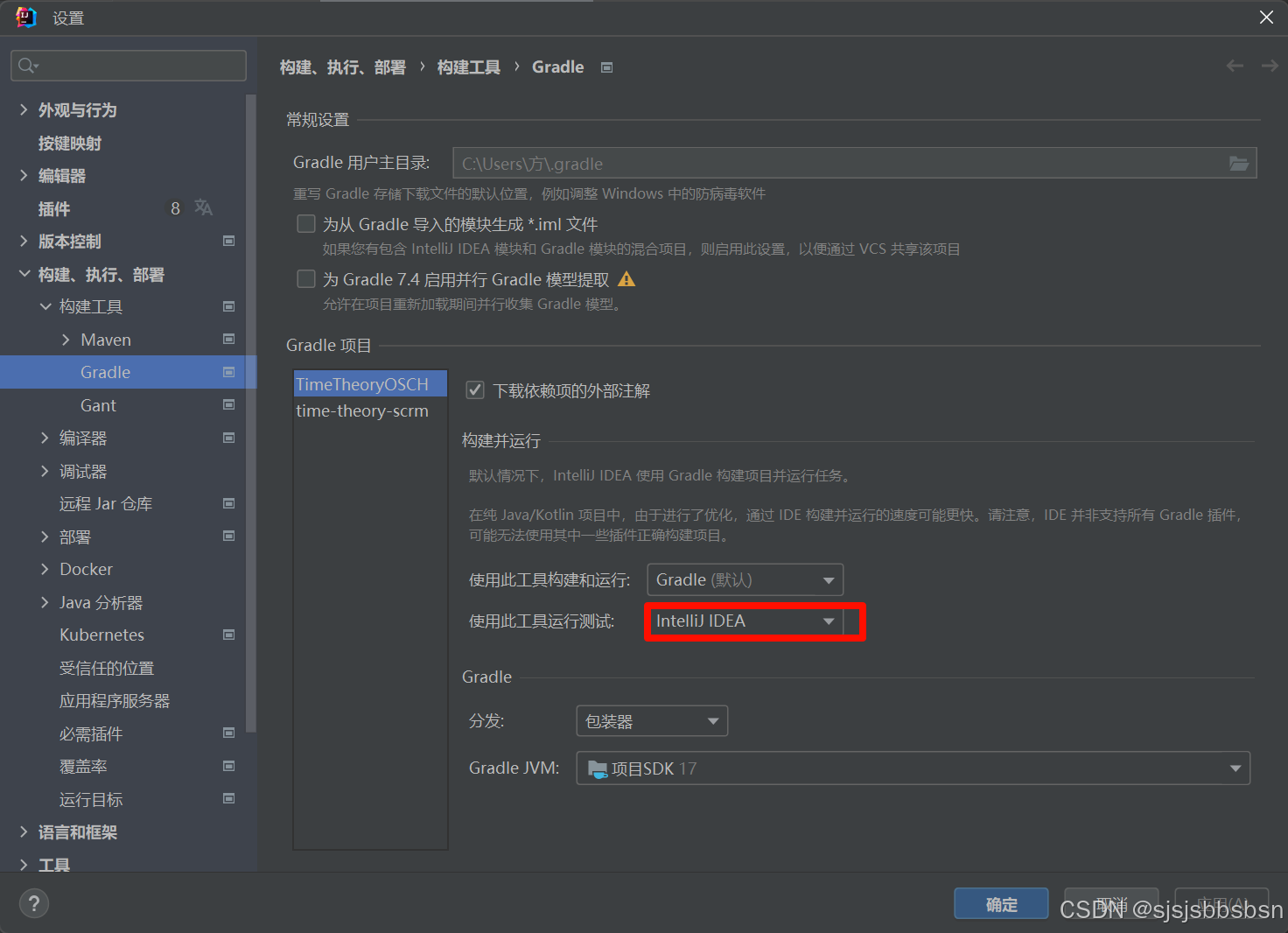The image size is (1288, 933).
Task: Select TimeTheoryOSCH Gradle project
Action: (x=370, y=384)
